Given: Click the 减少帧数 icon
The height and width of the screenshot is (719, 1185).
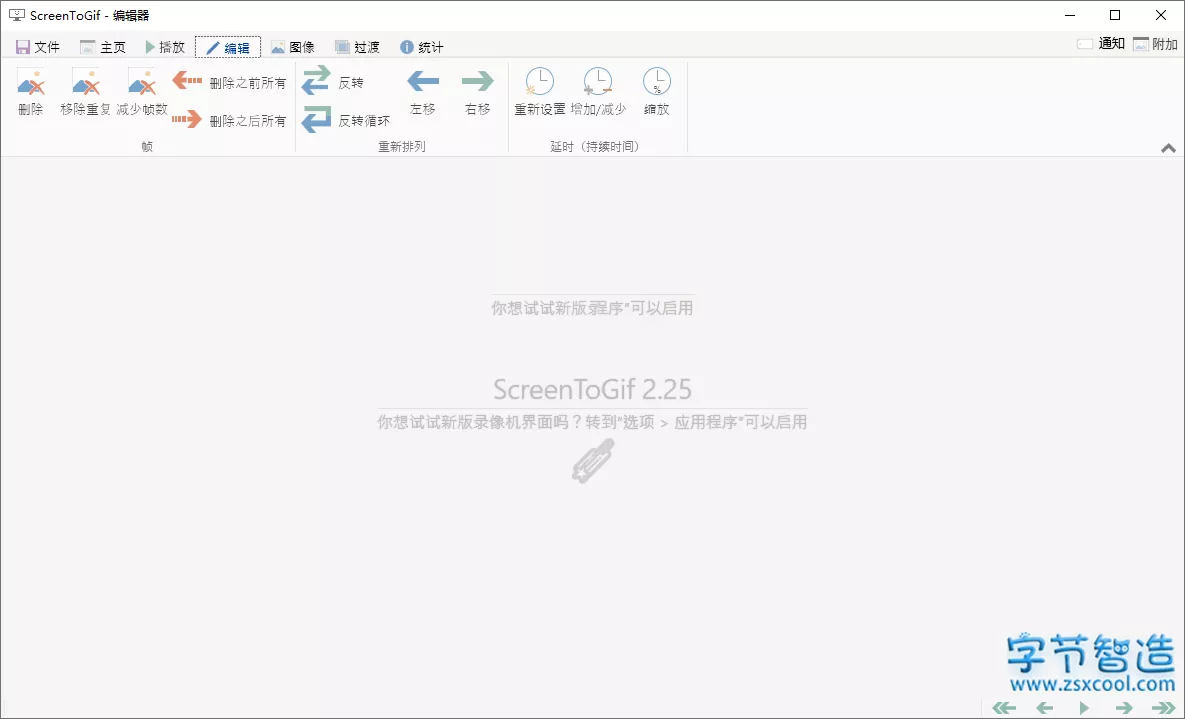Looking at the screenshot, I should point(141,82).
